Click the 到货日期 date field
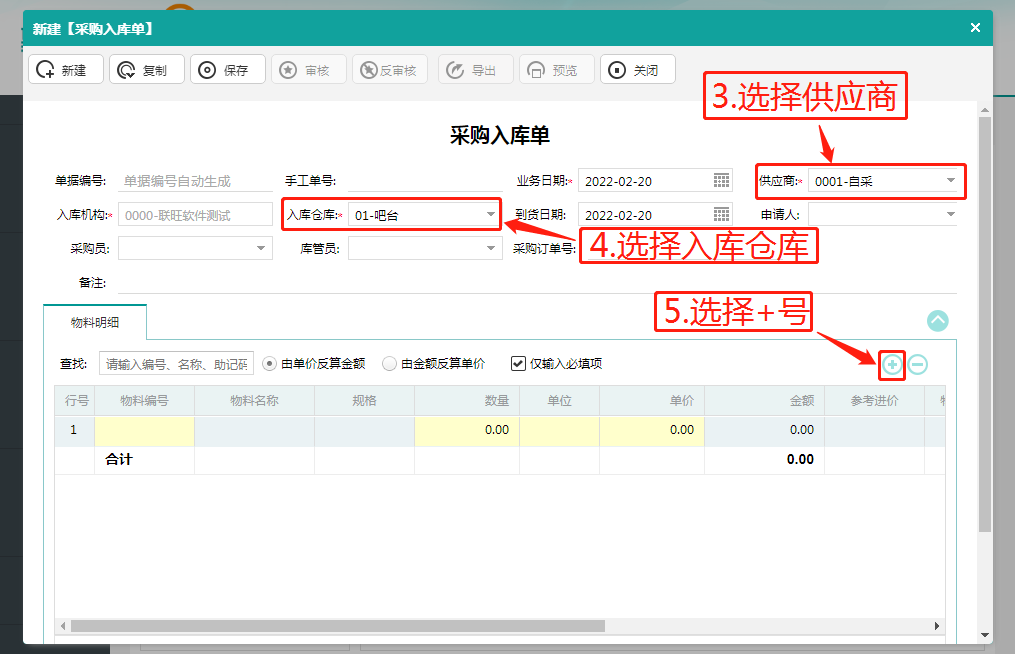The image size is (1015, 654). (x=655, y=214)
